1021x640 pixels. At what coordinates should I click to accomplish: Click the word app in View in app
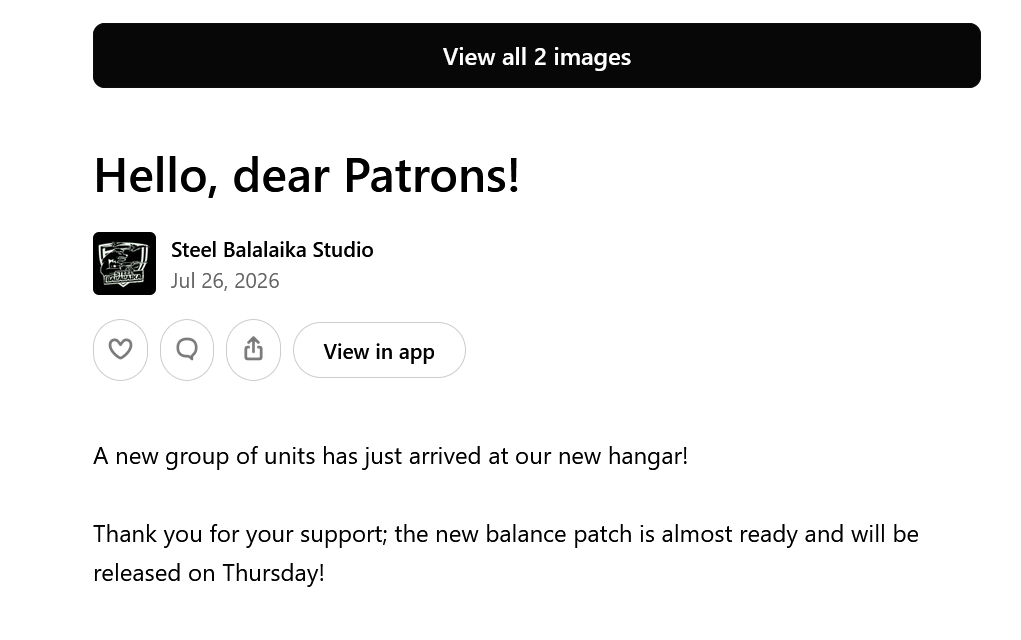(416, 352)
